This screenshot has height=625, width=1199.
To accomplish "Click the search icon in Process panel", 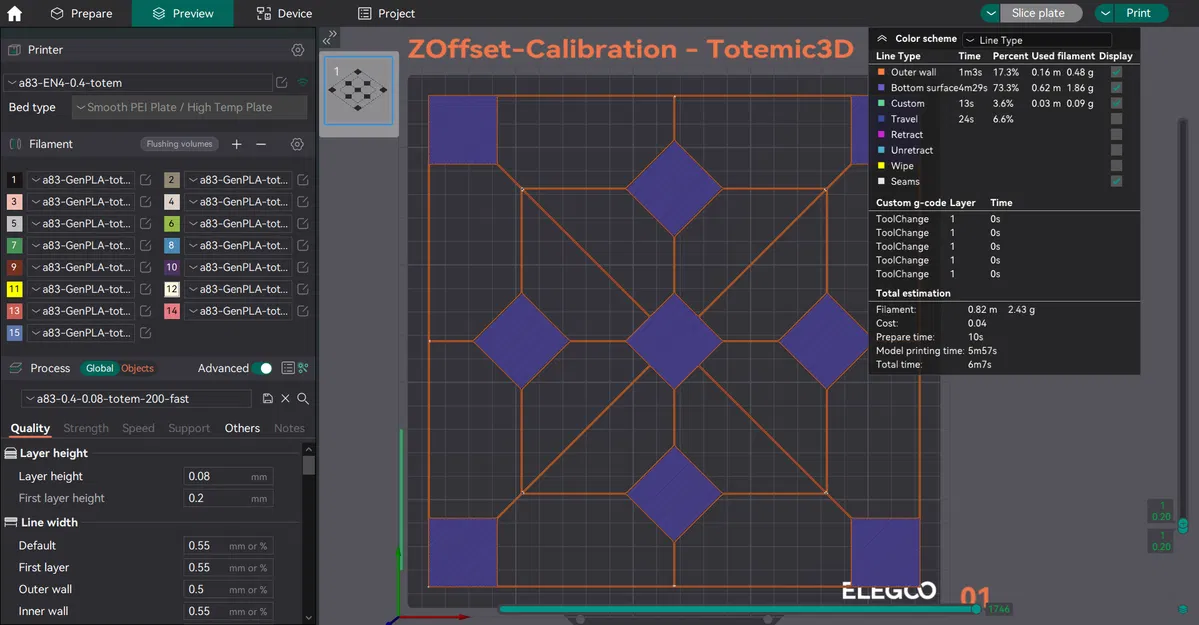I will [303, 399].
